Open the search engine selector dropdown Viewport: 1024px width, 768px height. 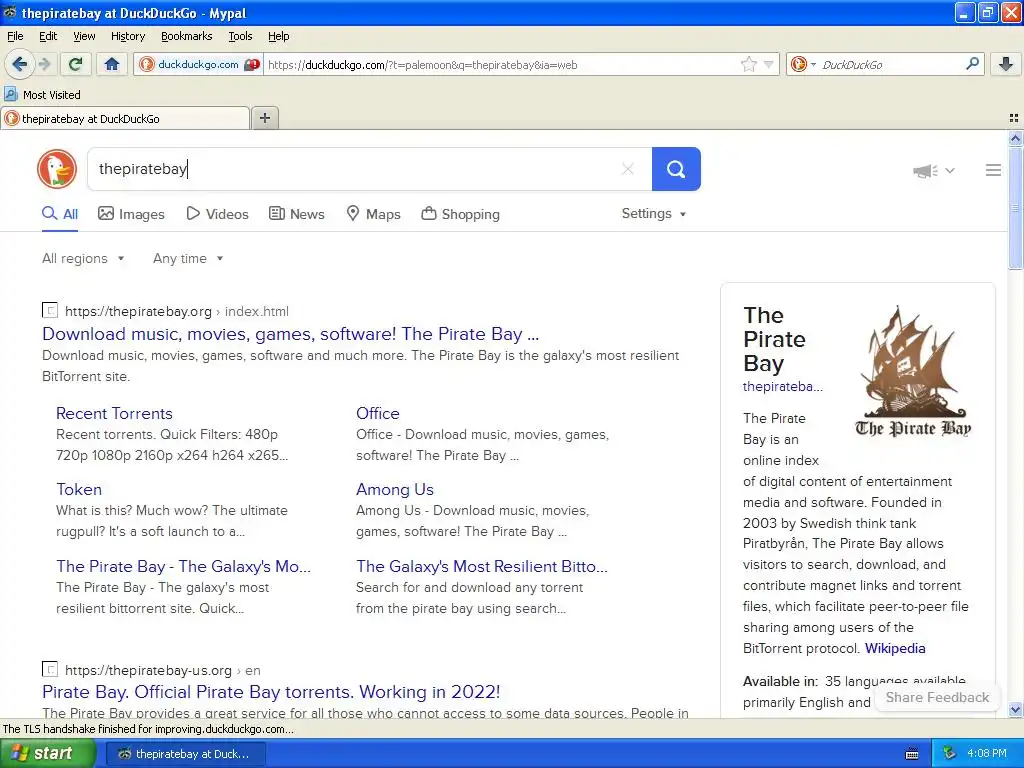point(803,64)
